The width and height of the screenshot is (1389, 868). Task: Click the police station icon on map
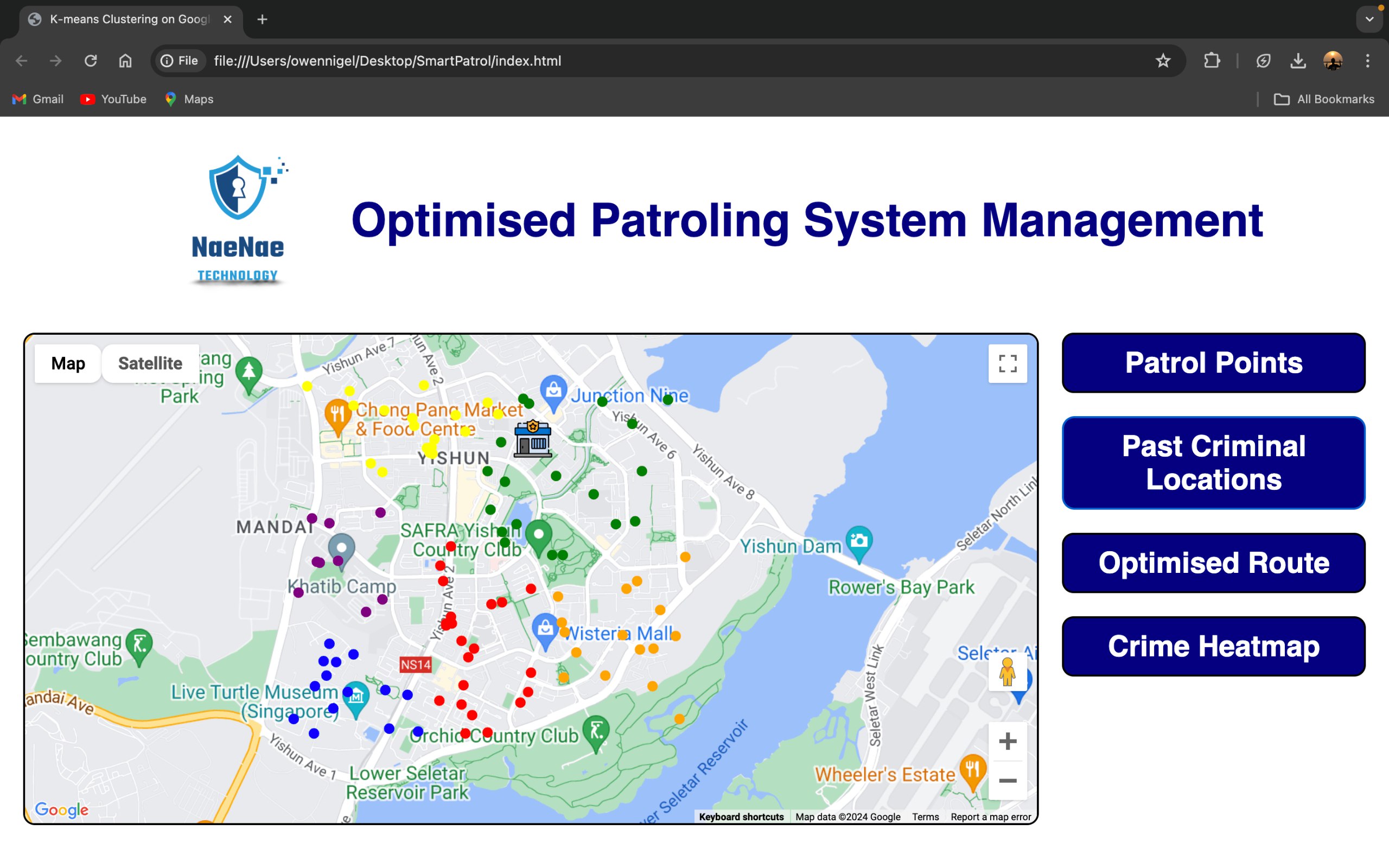[532, 438]
